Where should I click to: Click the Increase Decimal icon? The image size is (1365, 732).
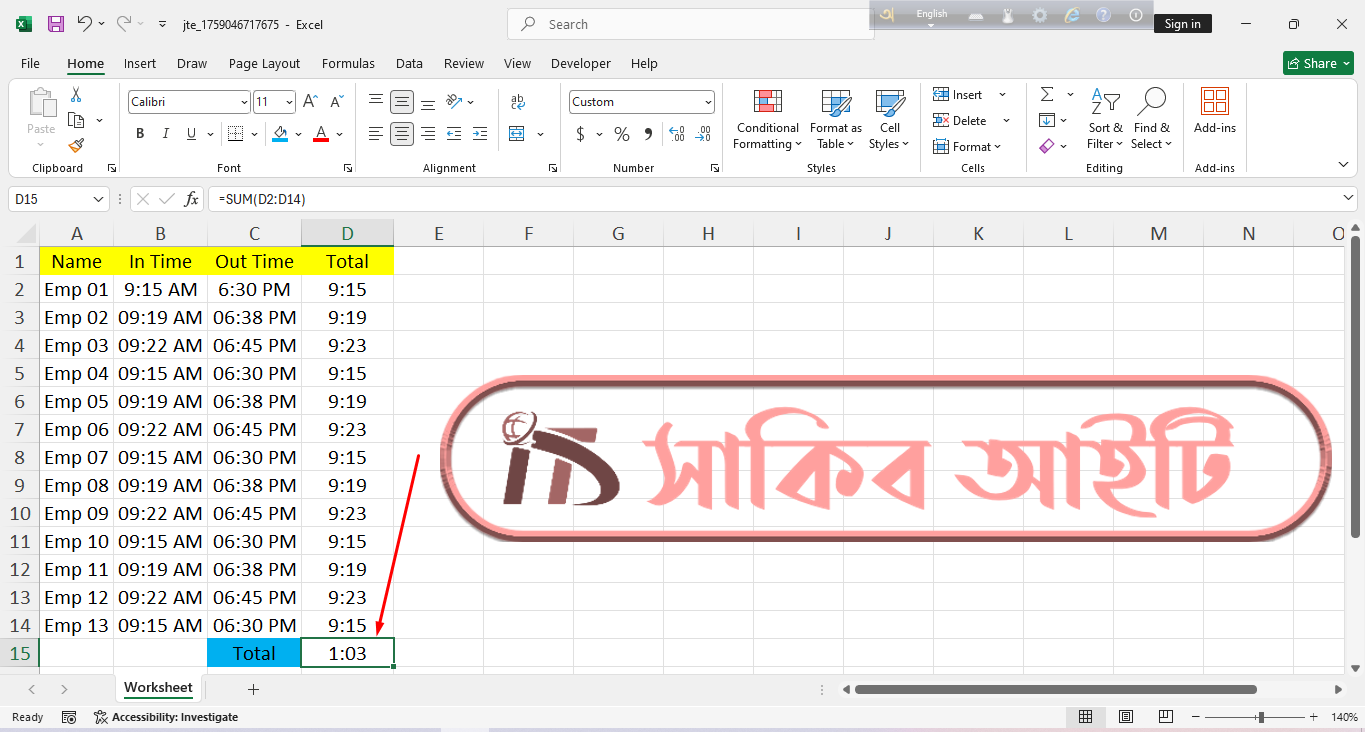pyautogui.click(x=676, y=134)
